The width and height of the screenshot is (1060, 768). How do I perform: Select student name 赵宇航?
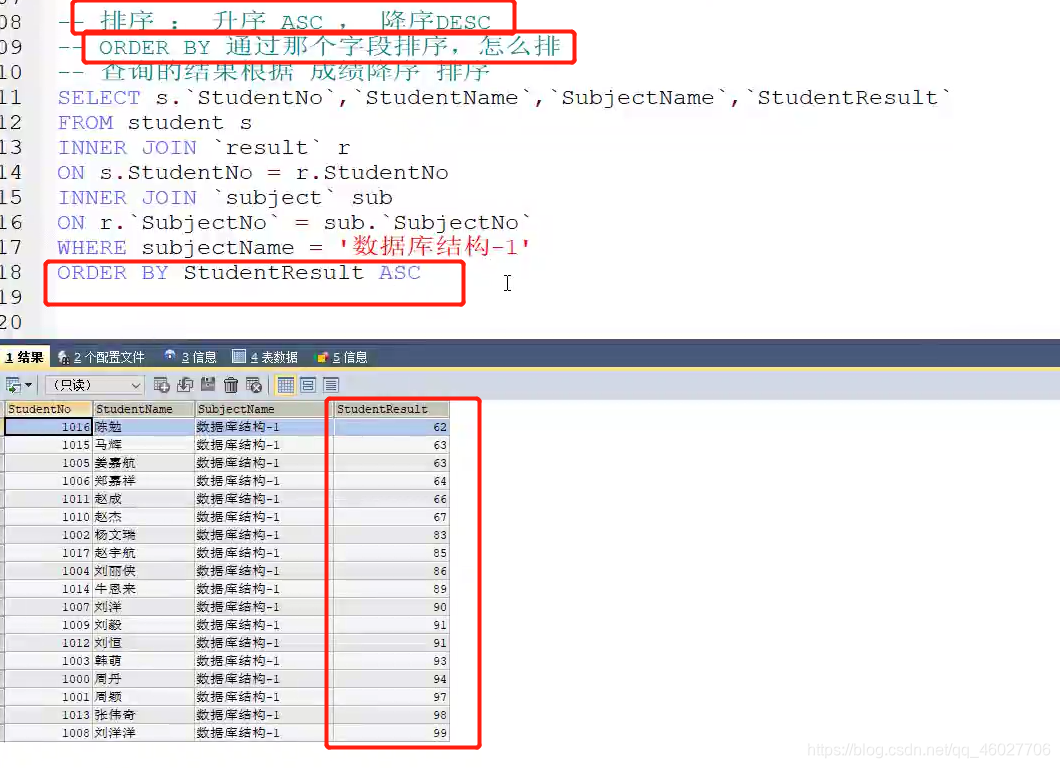coord(143,553)
